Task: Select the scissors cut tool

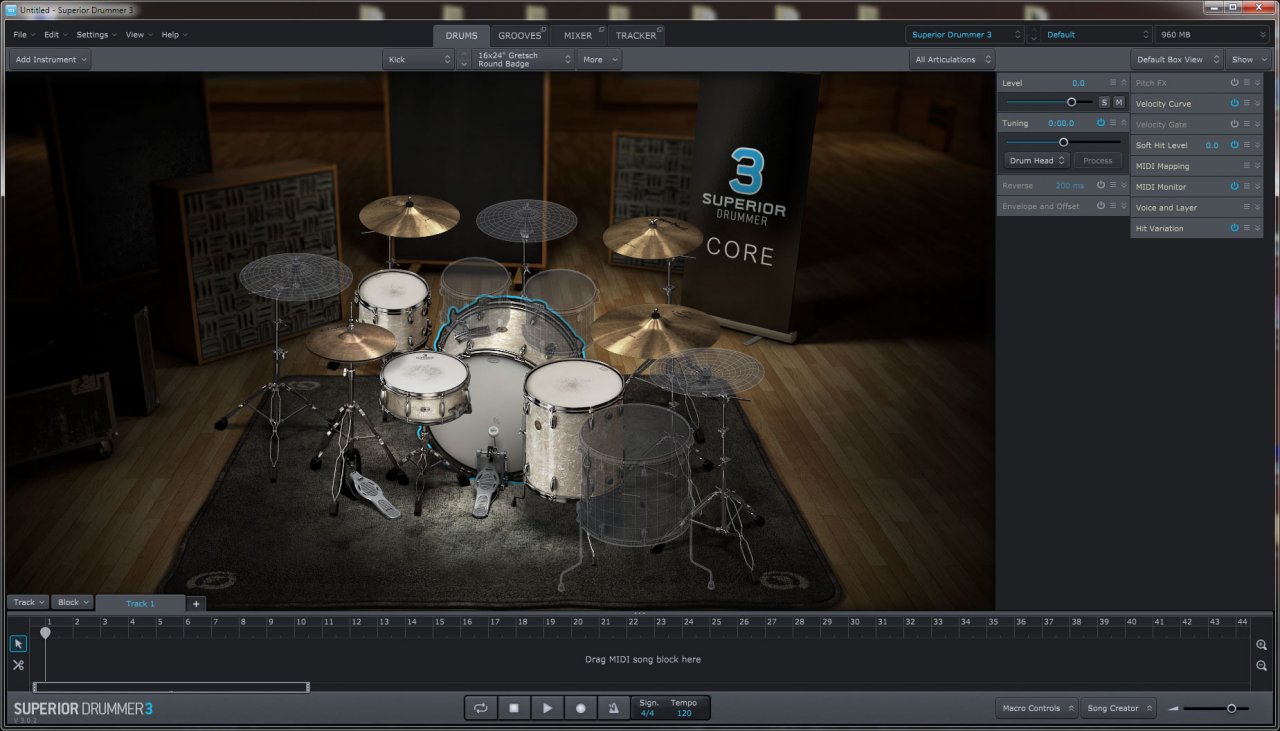Action: point(18,664)
